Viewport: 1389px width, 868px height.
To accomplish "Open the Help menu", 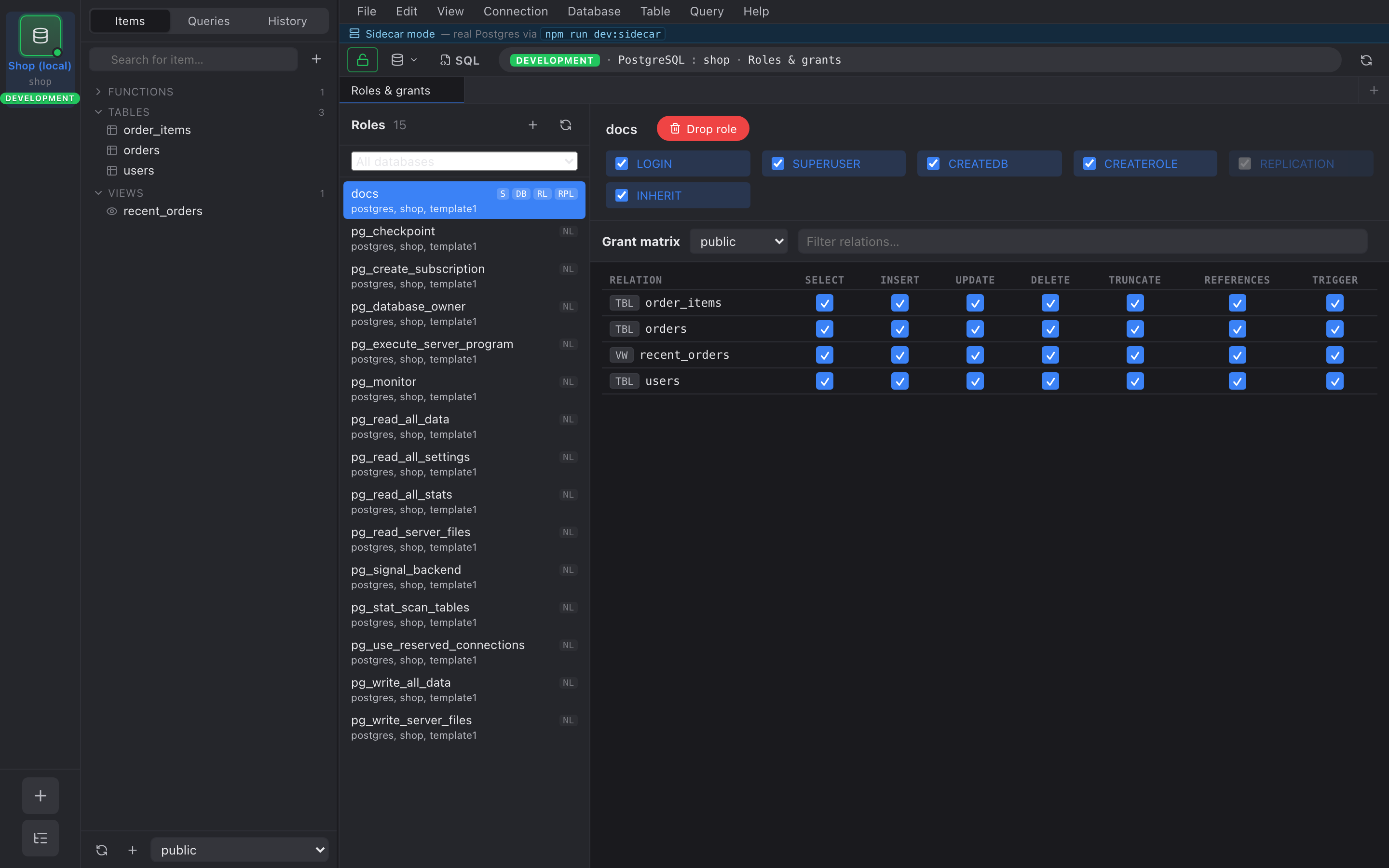I will point(756,12).
